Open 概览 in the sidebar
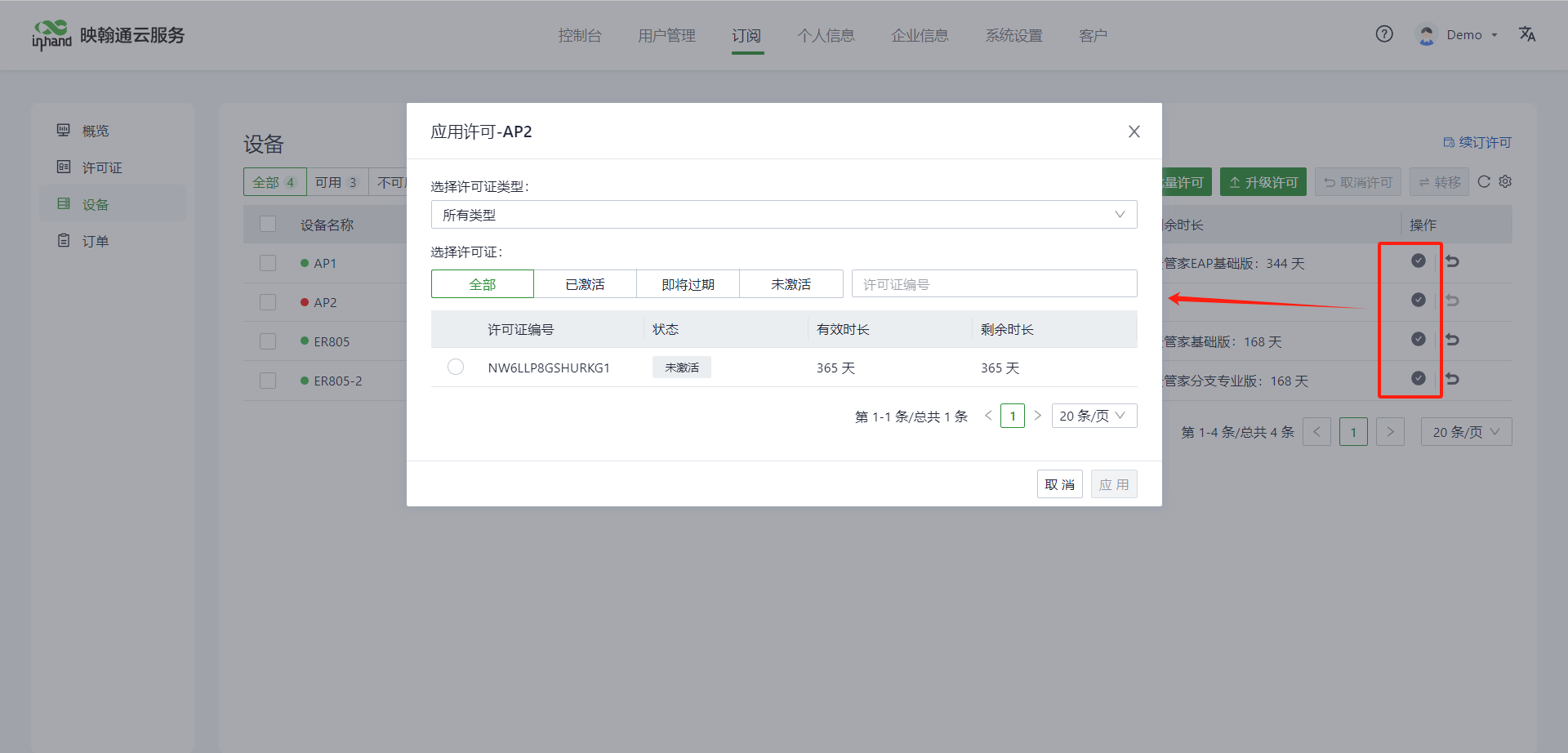 (113, 131)
